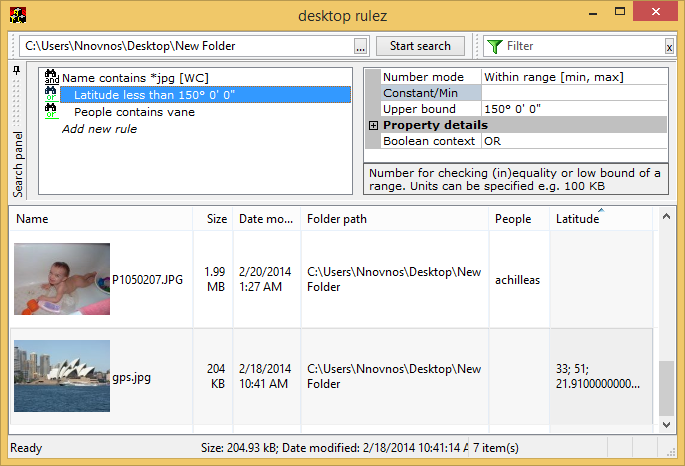Click binoculars 'or' icon of People rule

pos(51,111)
